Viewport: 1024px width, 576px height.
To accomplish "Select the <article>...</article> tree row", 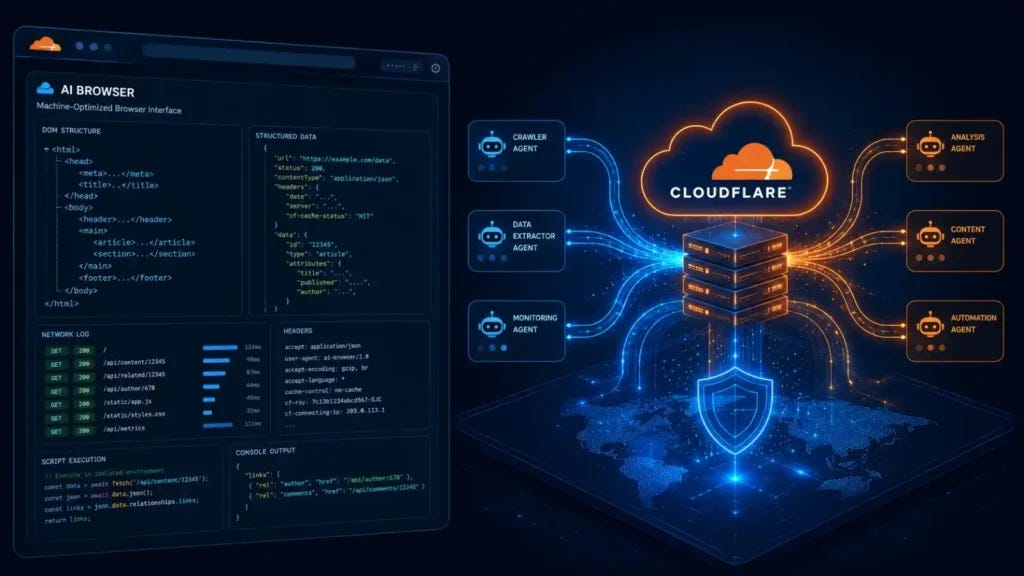I will click(144, 242).
